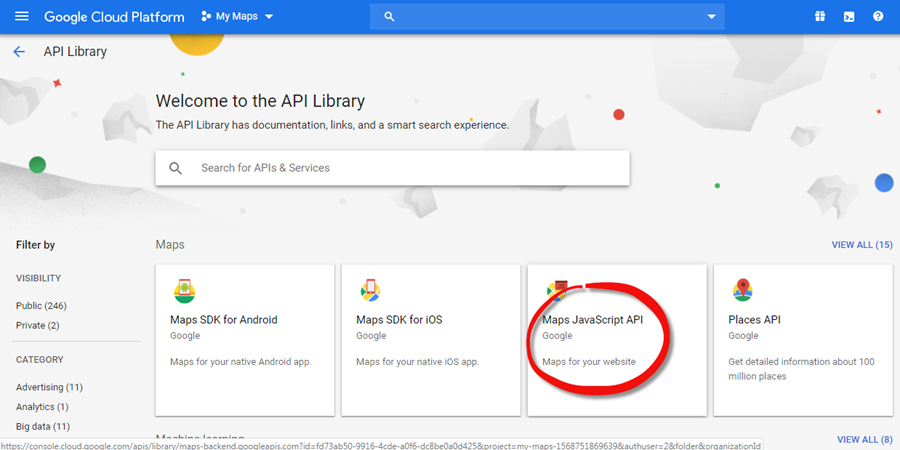The height and width of the screenshot is (450, 900).
Task: Open the Places API card
Action: pos(803,340)
